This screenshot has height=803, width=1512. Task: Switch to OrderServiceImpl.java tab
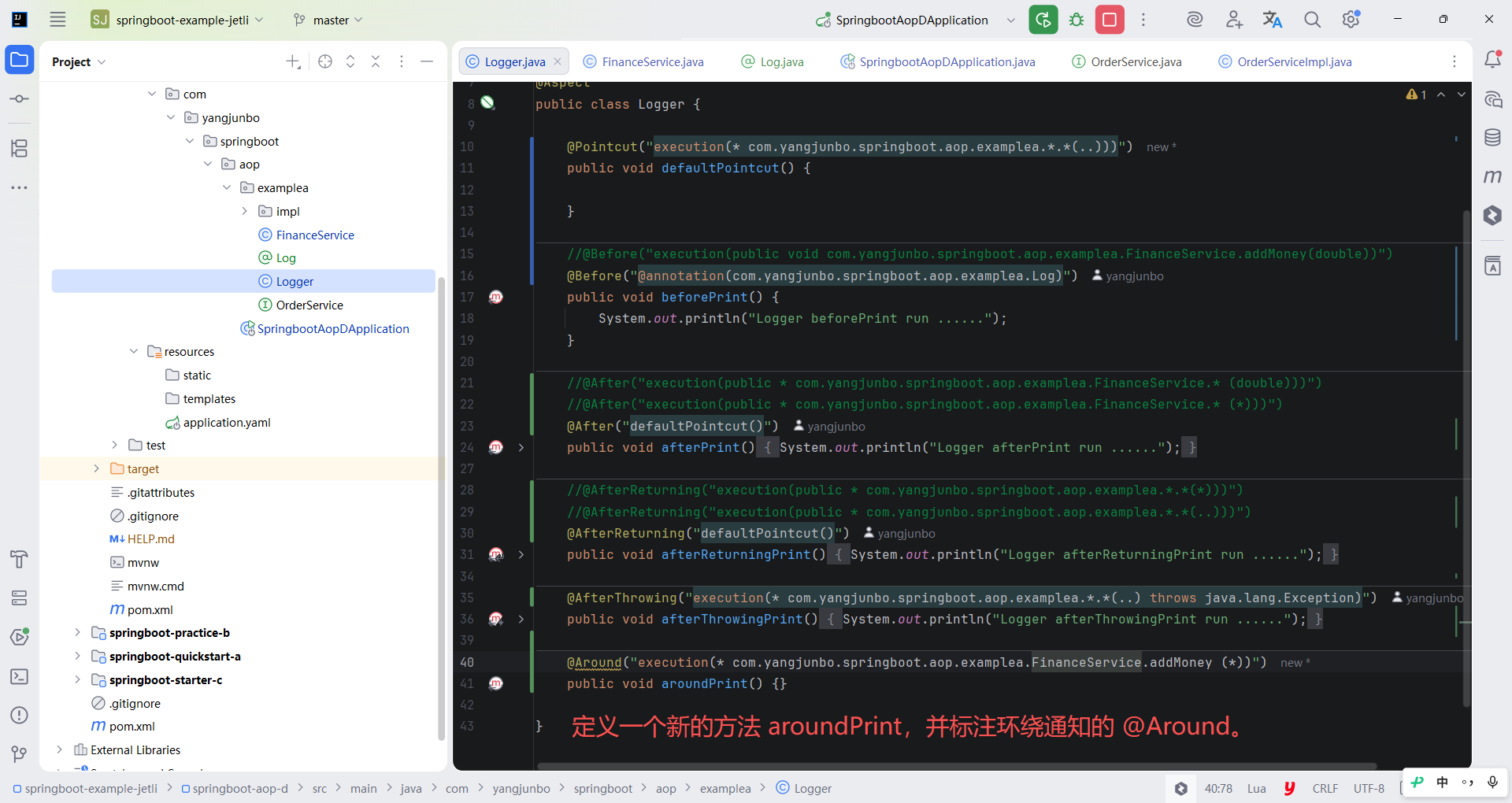(x=1285, y=61)
